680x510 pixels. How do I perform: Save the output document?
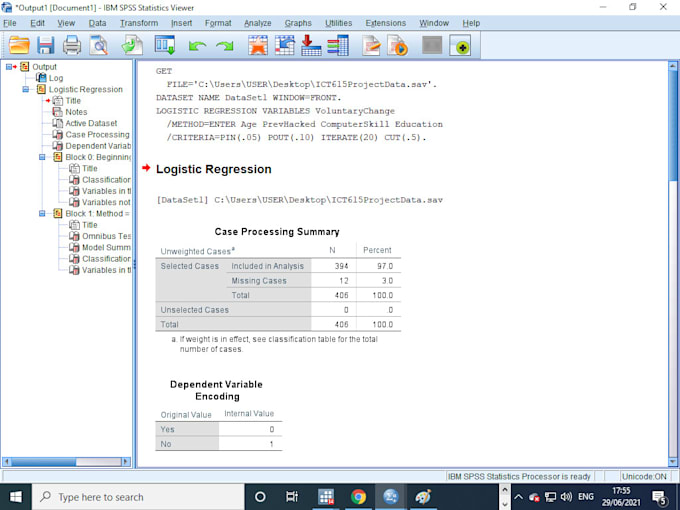tap(46, 45)
